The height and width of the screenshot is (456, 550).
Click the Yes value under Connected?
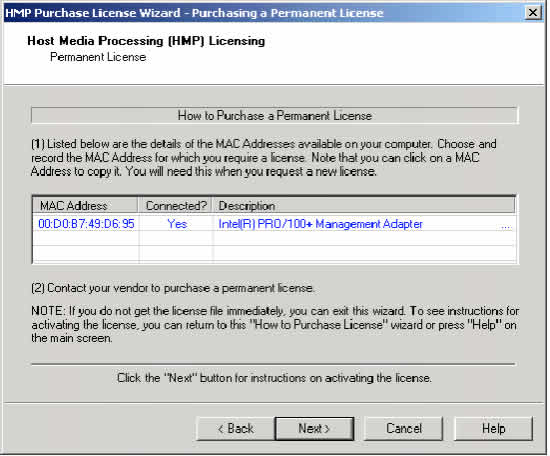177,224
